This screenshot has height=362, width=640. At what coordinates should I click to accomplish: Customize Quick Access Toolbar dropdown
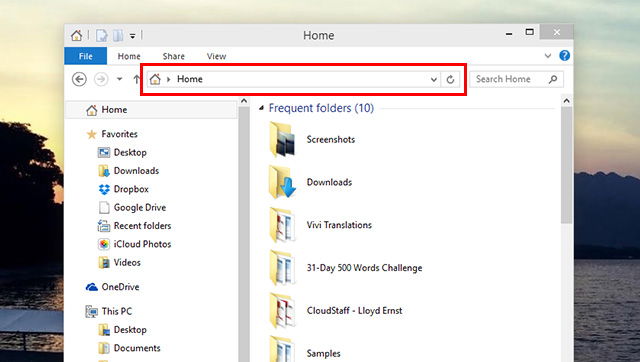pos(133,36)
